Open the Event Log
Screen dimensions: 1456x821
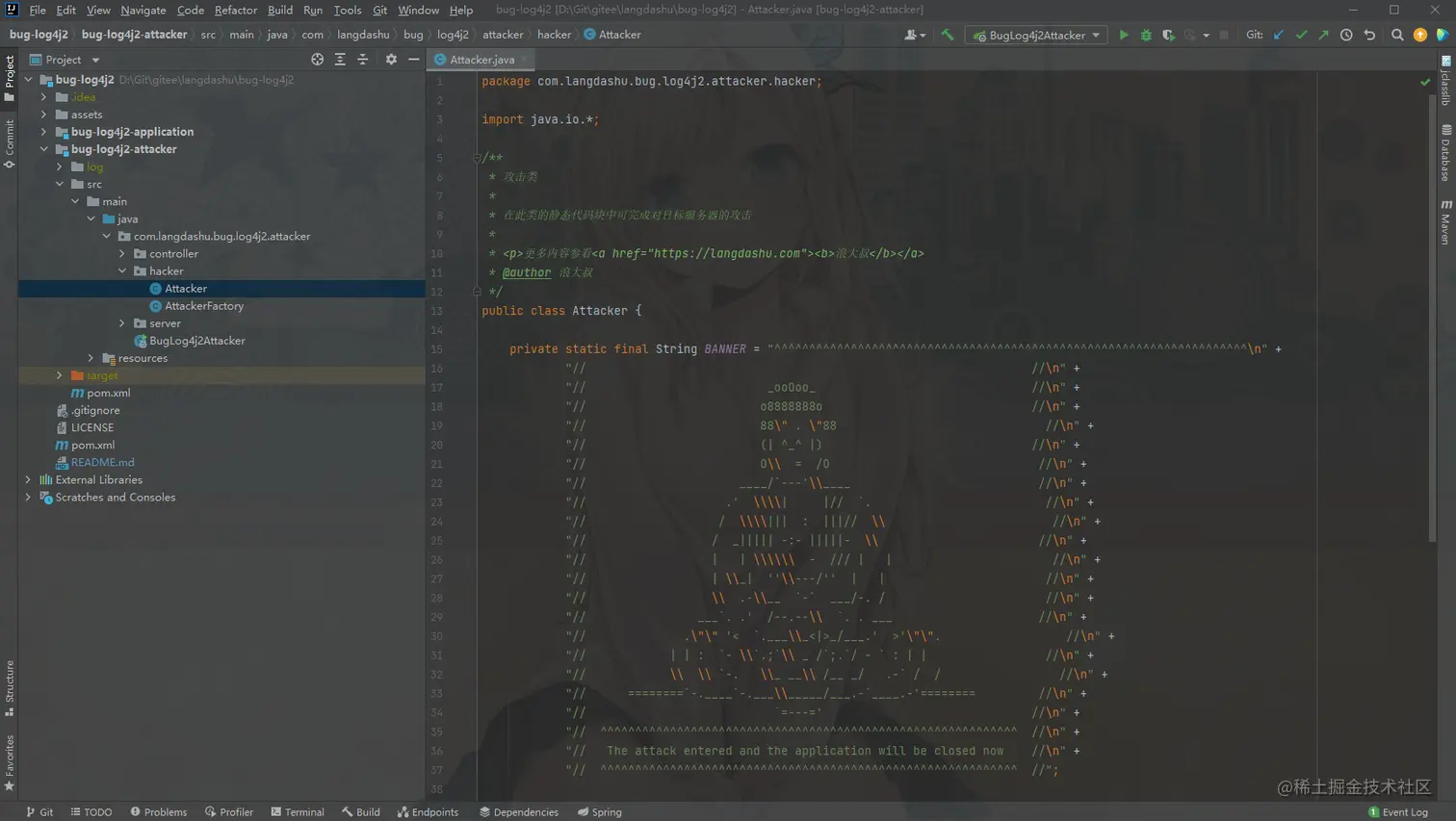(x=1398, y=812)
